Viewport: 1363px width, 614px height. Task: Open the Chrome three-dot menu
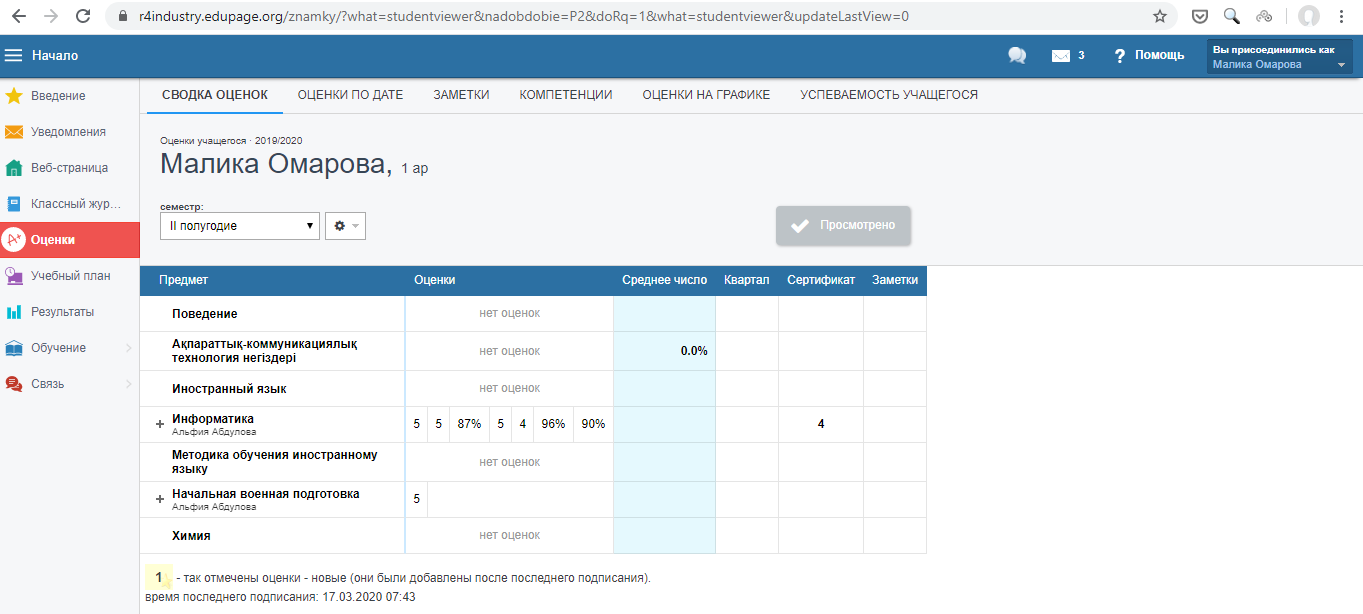point(1341,17)
